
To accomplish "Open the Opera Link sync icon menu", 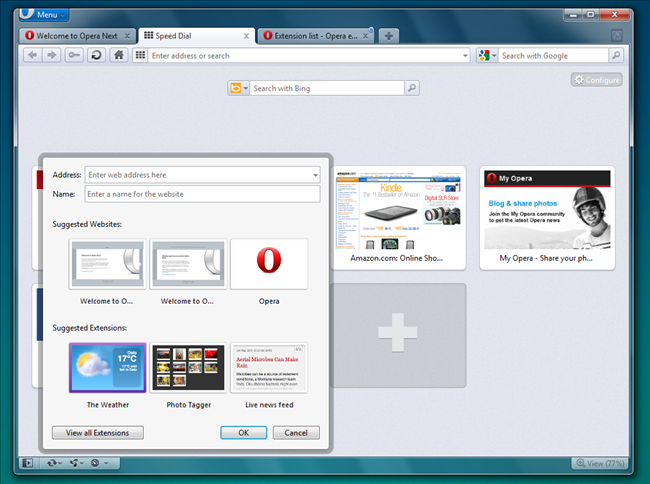I will tap(54, 463).
